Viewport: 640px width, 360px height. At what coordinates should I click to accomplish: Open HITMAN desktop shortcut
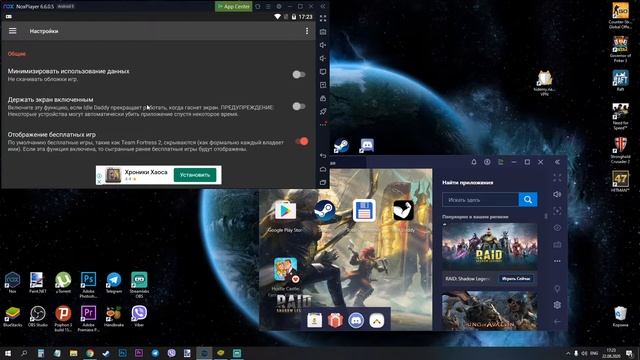(x=620, y=181)
